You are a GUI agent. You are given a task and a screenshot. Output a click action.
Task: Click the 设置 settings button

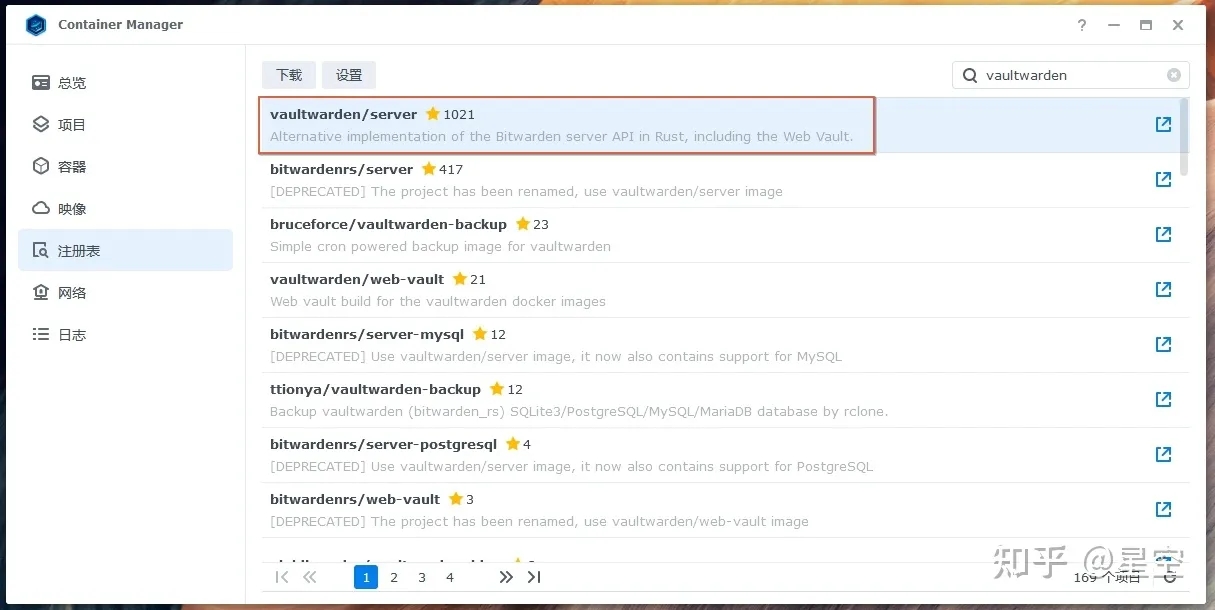coord(349,75)
